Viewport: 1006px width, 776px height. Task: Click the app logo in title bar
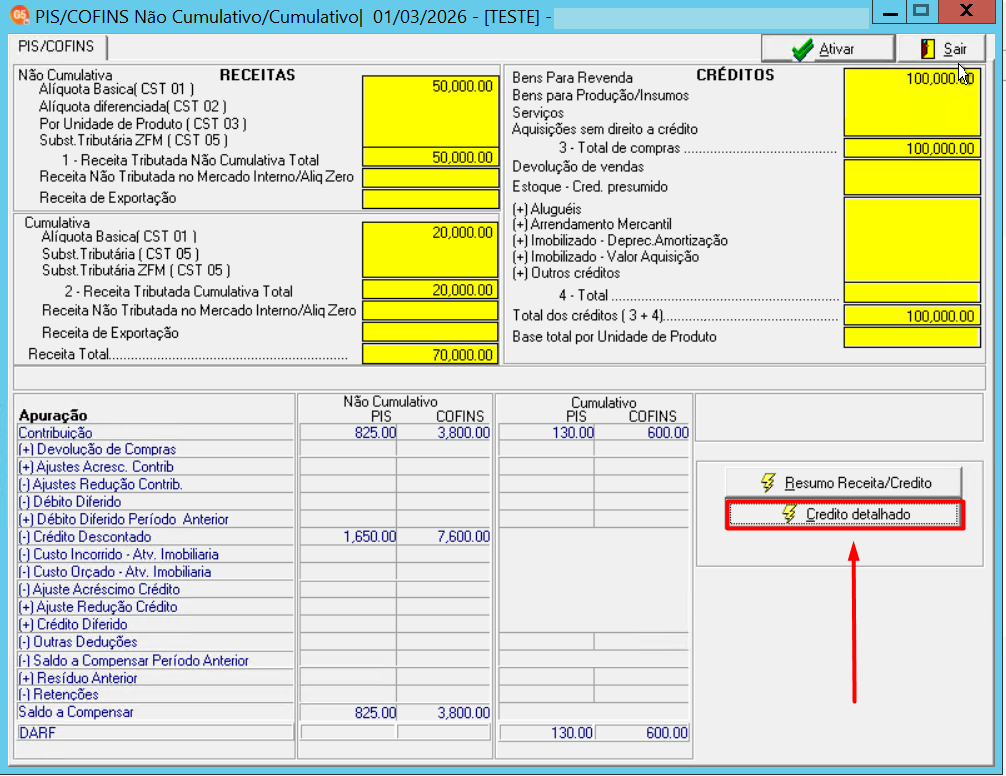tap(20, 14)
